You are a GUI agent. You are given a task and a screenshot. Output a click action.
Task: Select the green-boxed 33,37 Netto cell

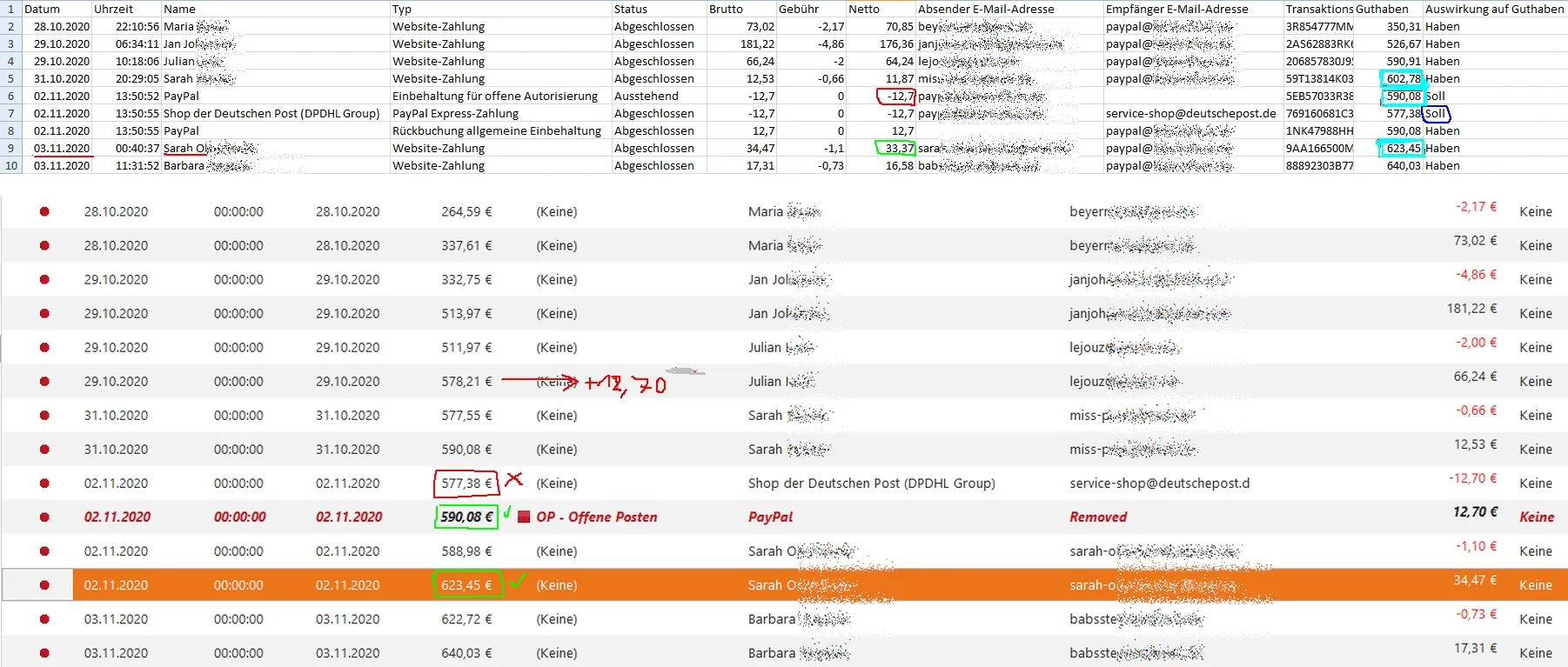pos(895,148)
